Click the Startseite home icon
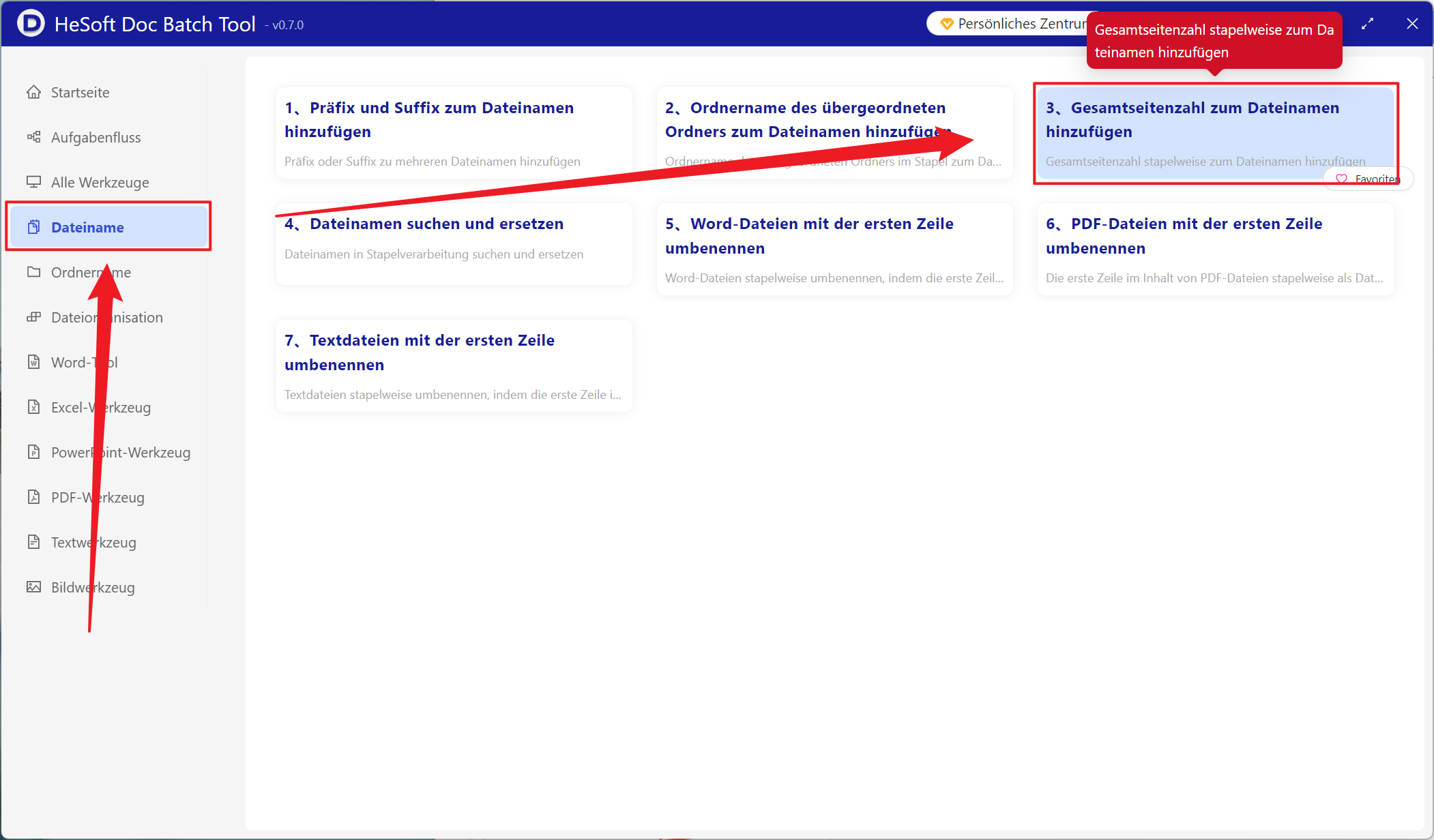 click(33, 92)
